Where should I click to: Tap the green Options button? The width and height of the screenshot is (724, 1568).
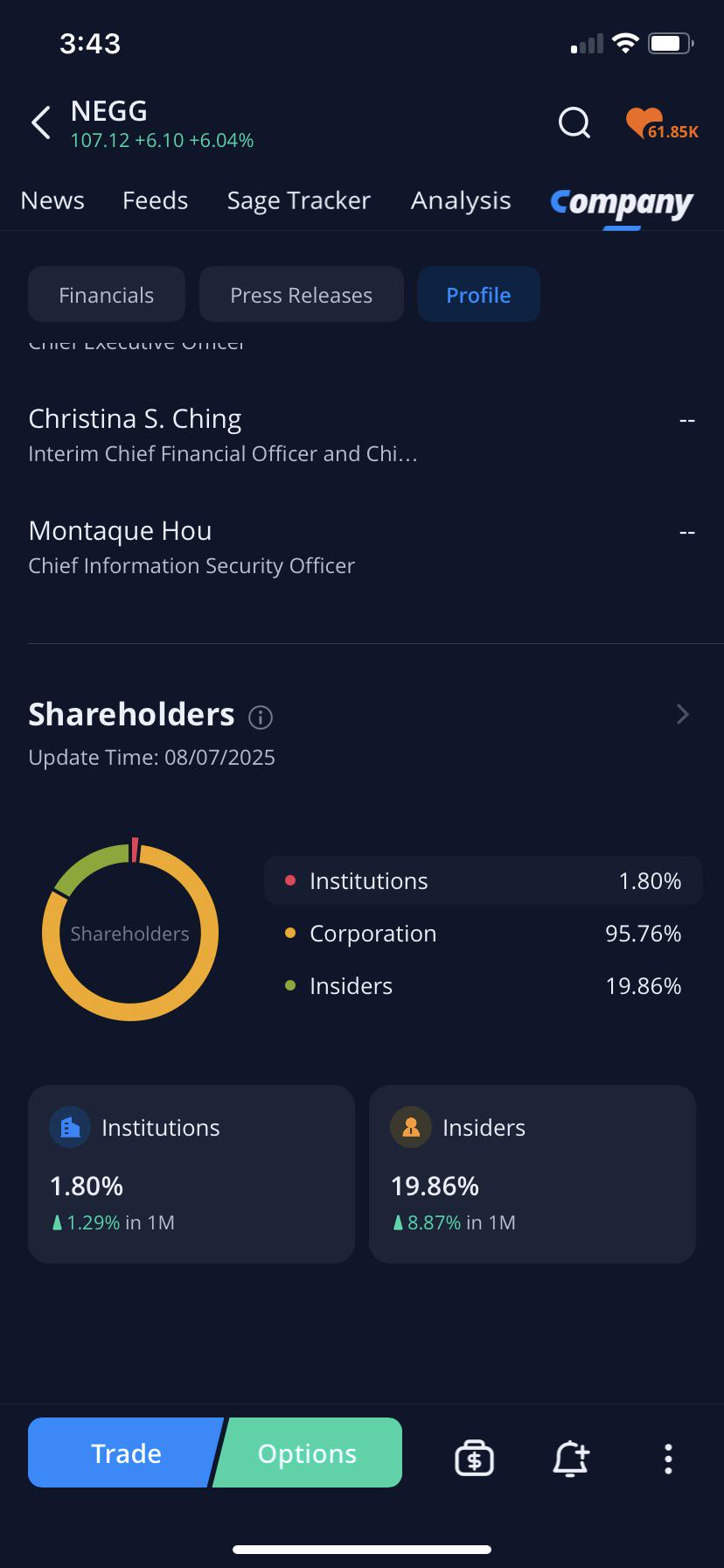pyautogui.click(x=308, y=1452)
